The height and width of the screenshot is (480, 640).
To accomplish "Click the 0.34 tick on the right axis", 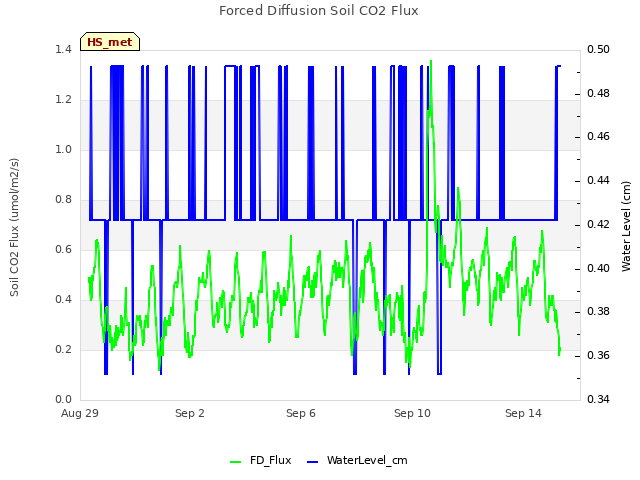I will pyautogui.click(x=598, y=399).
